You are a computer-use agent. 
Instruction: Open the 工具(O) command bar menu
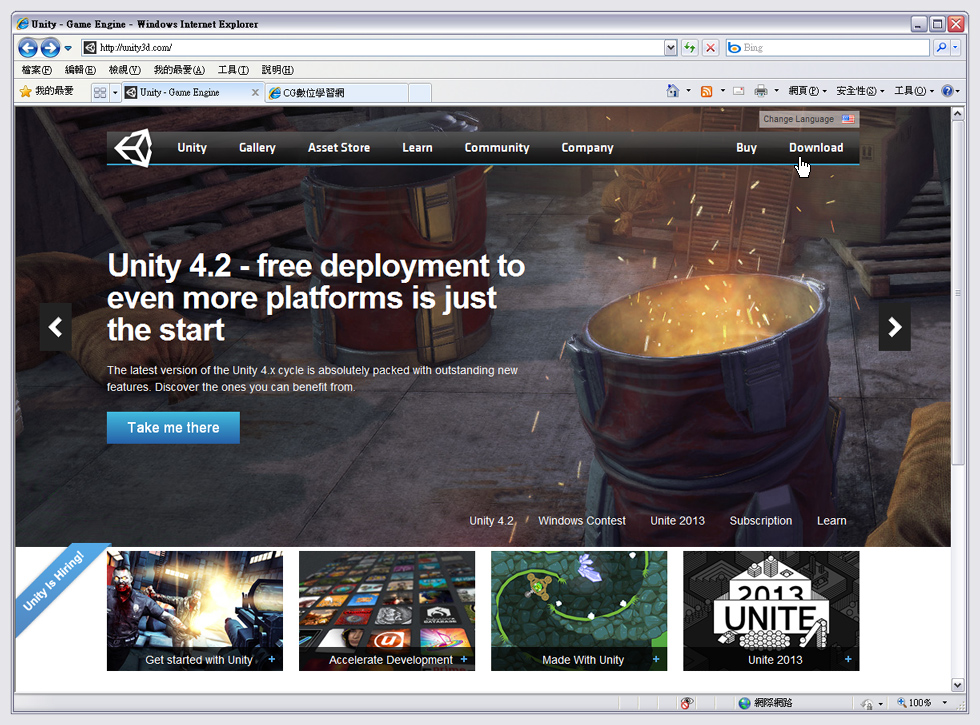pos(914,91)
